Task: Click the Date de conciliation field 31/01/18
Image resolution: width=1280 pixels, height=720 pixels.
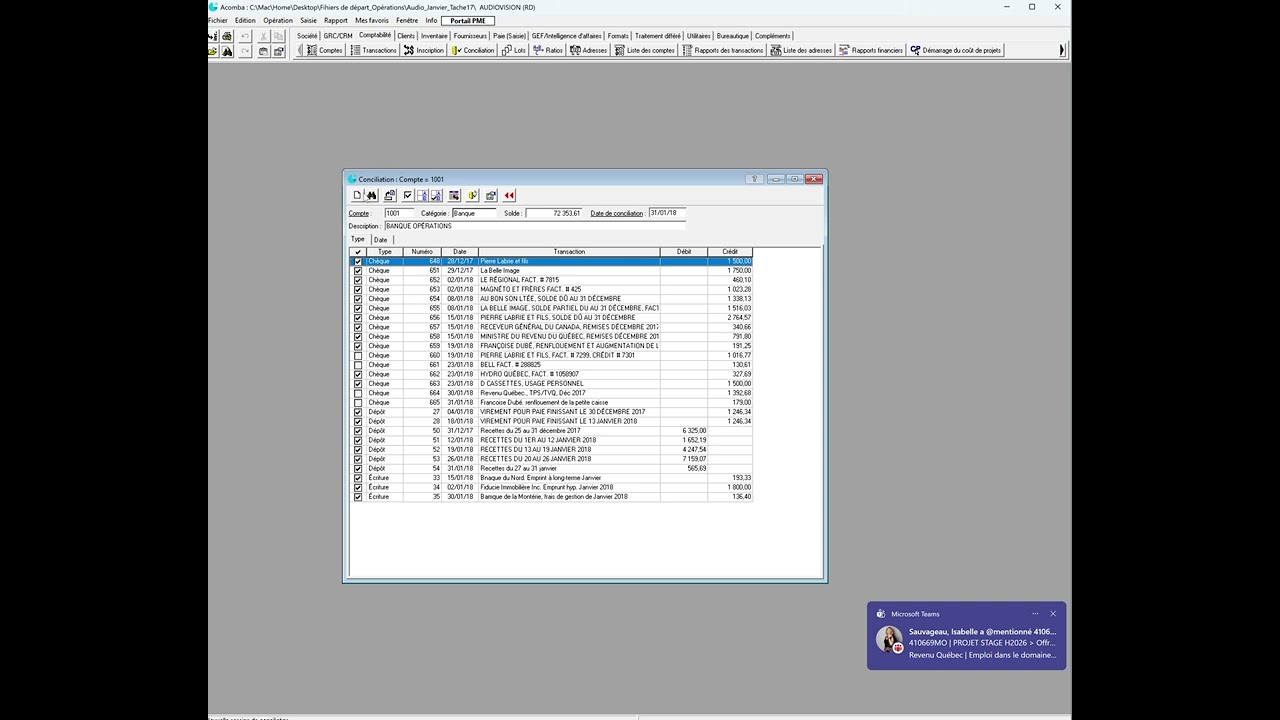Action: point(667,213)
